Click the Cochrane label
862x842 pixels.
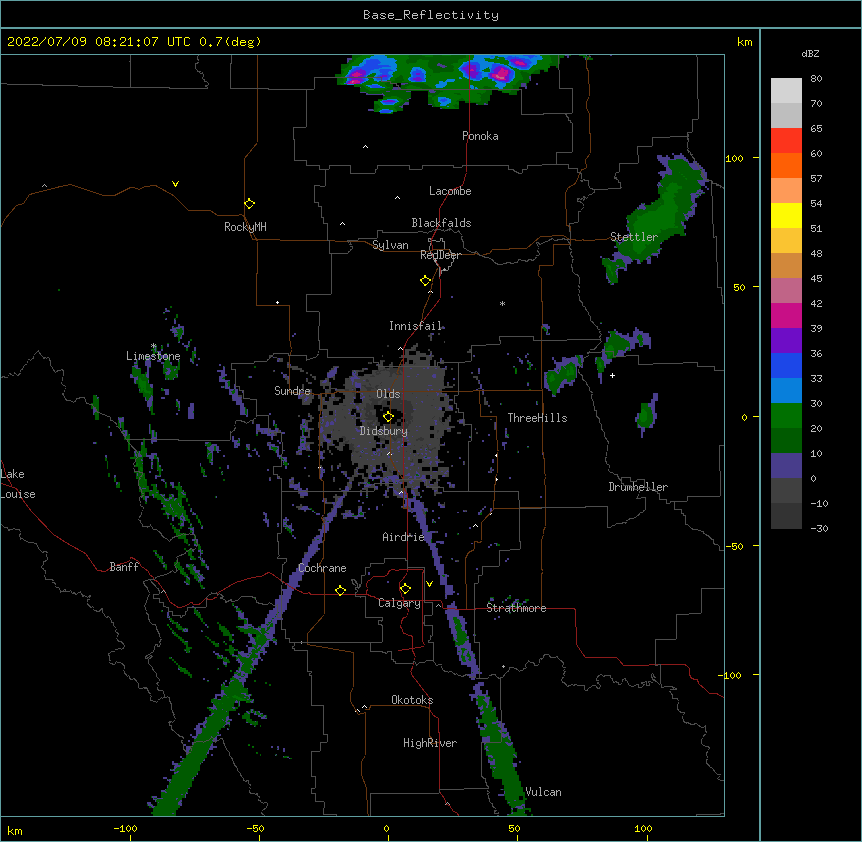tap(322, 568)
